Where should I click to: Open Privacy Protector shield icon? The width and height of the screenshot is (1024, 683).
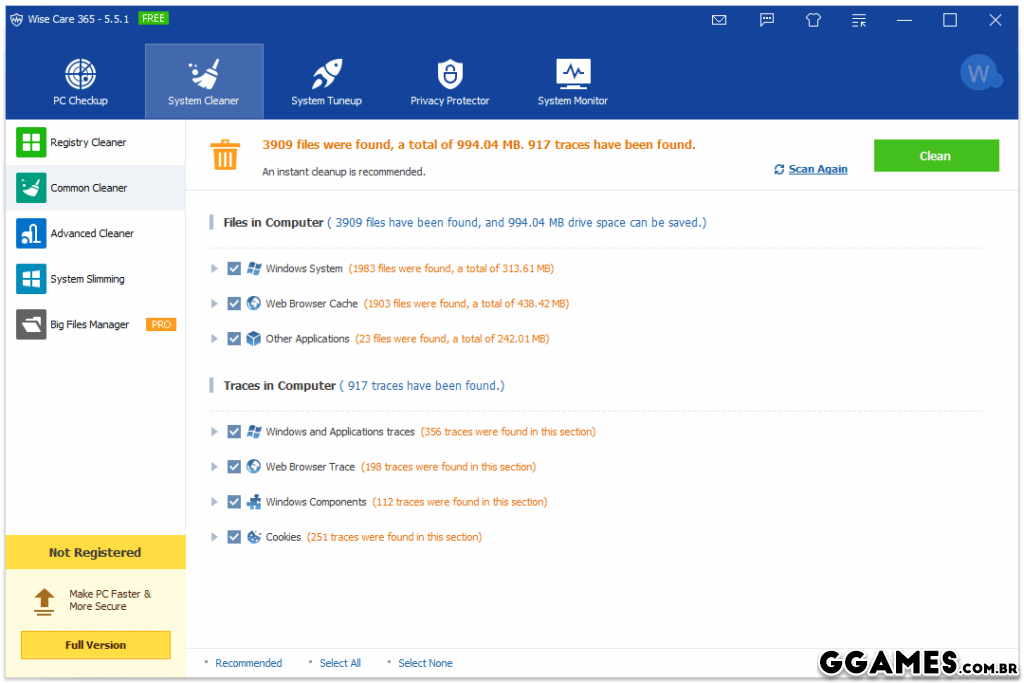pyautogui.click(x=450, y=75)
